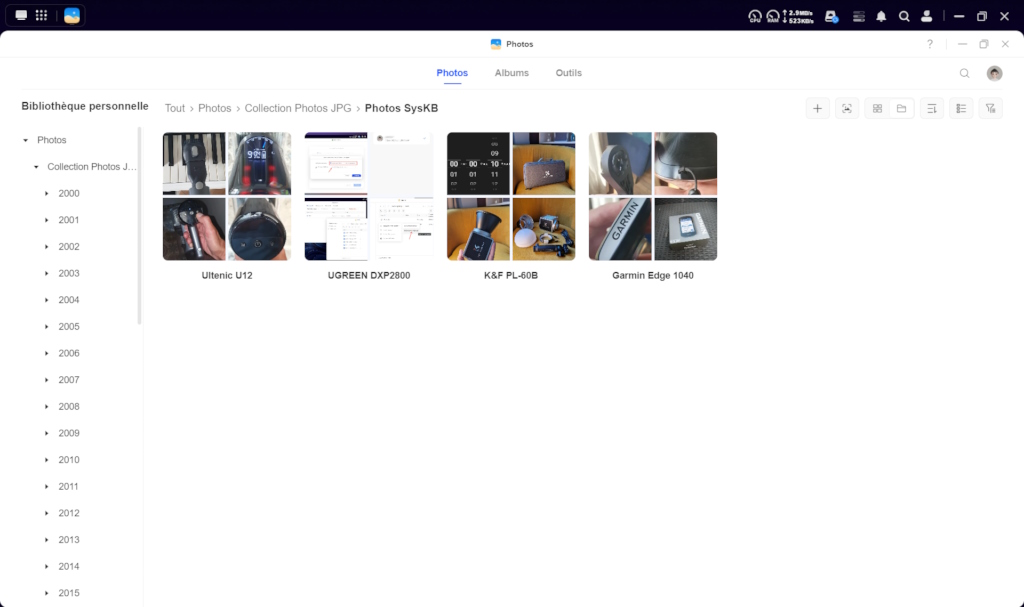Expand the 2003 folder
This screenshot has height=607, width=1024.
tap(46, 273)
